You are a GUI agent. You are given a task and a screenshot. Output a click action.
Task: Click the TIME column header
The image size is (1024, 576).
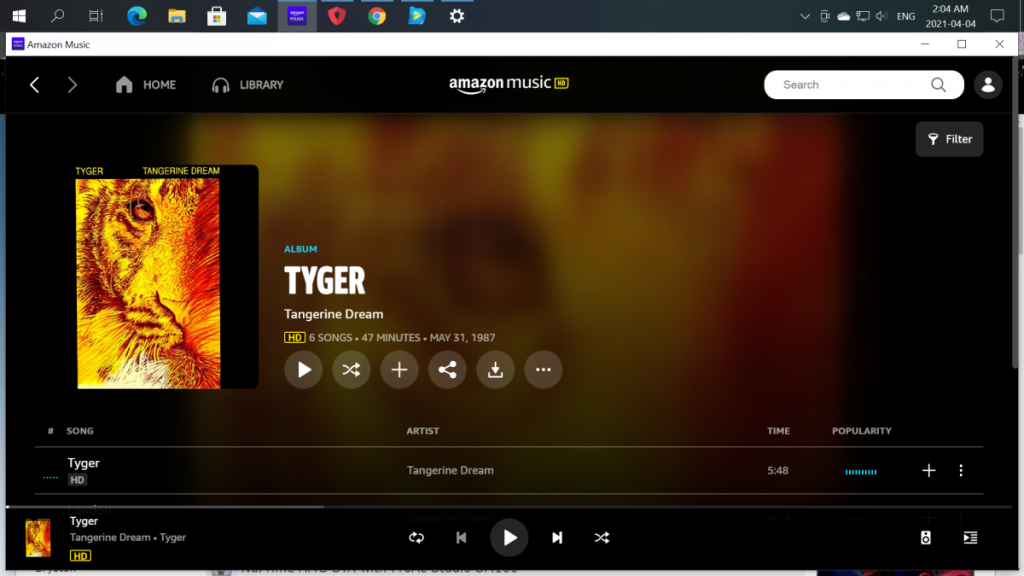point(778,431)
